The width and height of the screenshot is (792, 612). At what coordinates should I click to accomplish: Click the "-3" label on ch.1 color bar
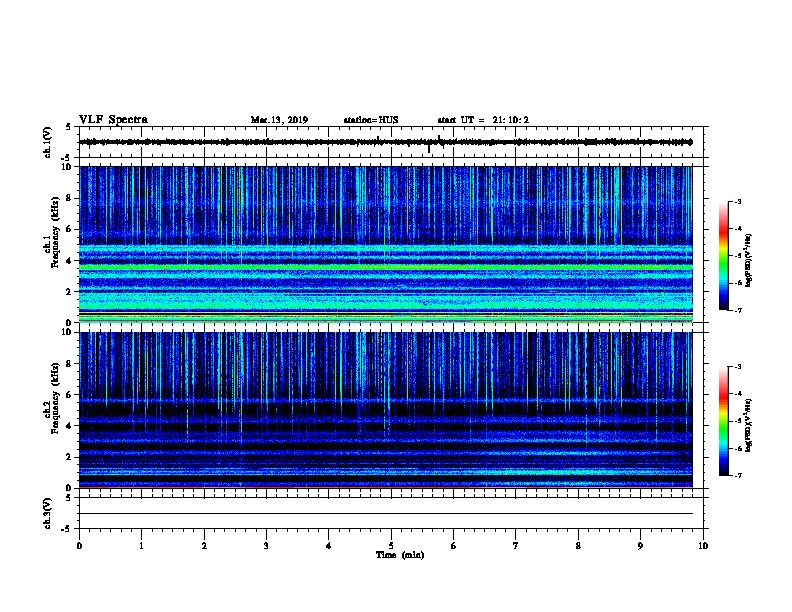[x=737, y=202]
